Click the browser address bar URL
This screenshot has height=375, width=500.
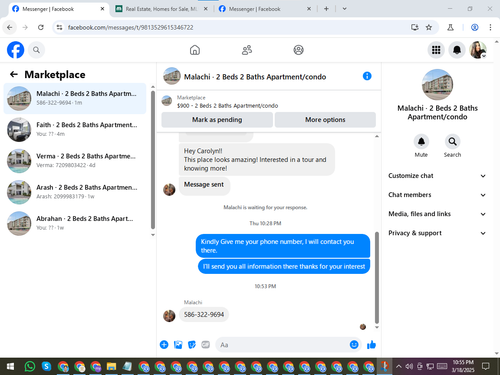click(x=130, y=27)
